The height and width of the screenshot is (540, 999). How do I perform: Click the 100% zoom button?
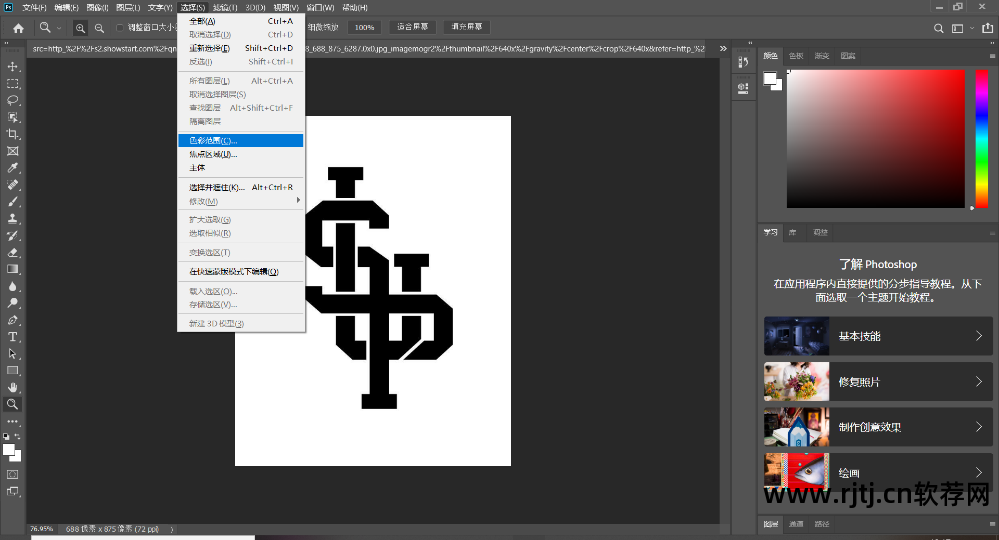click(364, 27)
